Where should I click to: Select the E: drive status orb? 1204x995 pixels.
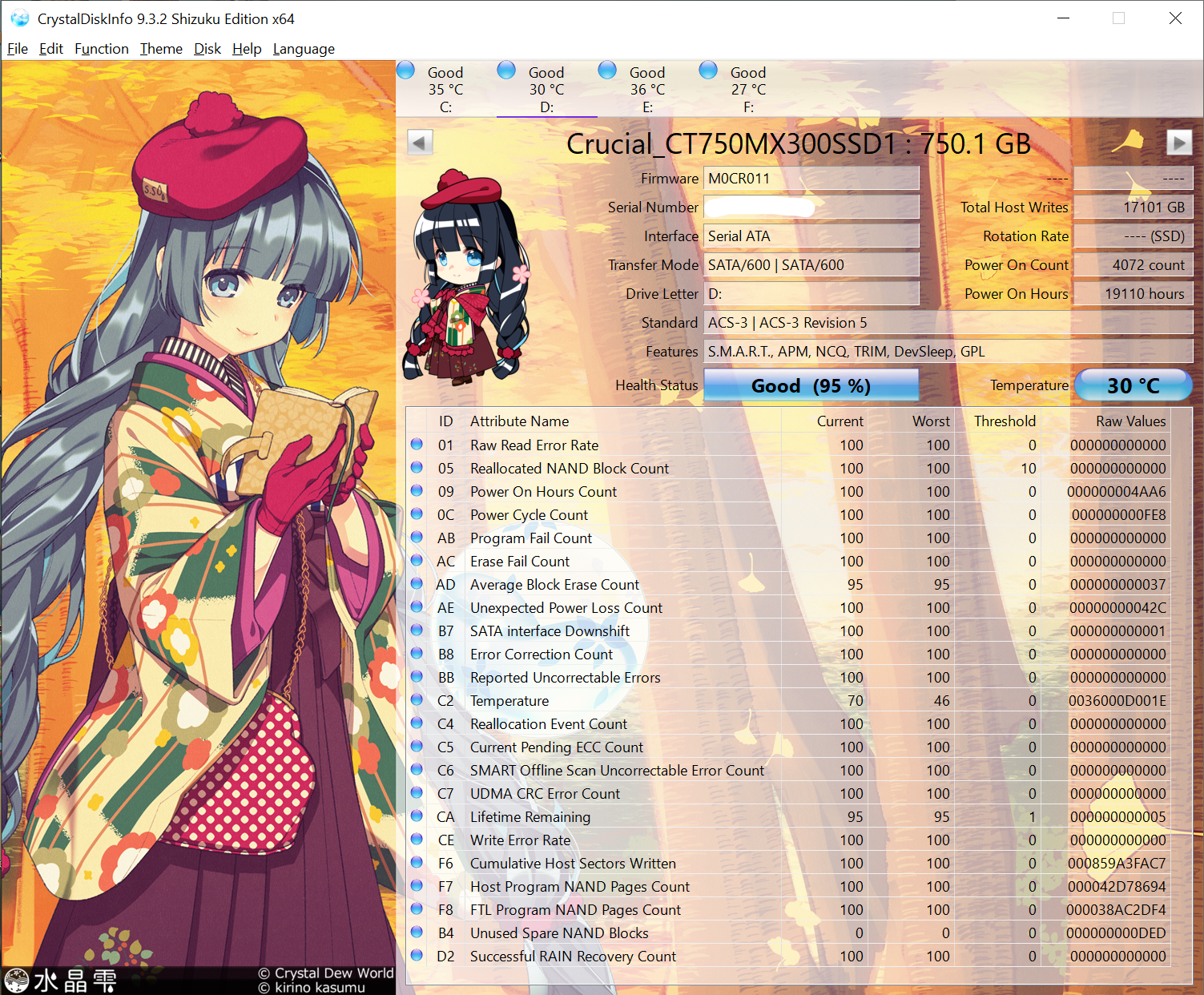pyautogui.click(x=608, y=70)
